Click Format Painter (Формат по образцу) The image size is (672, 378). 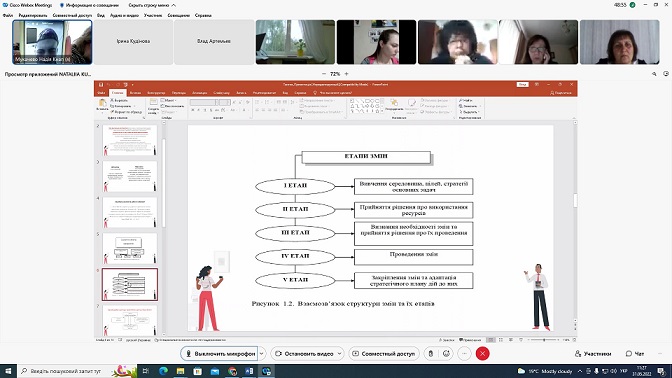click(x=126, y=112)
